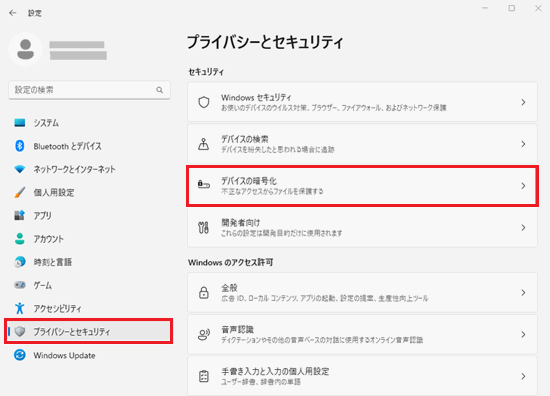
Task: Open 手書き入力と入力の個人用設定
Action: click(362, 376)
